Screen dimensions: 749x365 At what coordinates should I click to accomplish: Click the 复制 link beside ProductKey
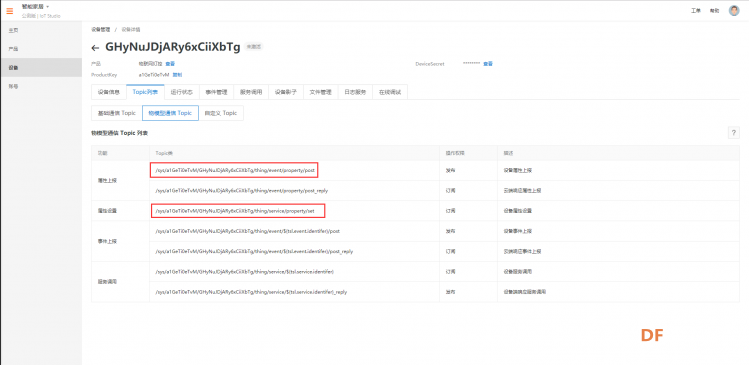[177, 75]
